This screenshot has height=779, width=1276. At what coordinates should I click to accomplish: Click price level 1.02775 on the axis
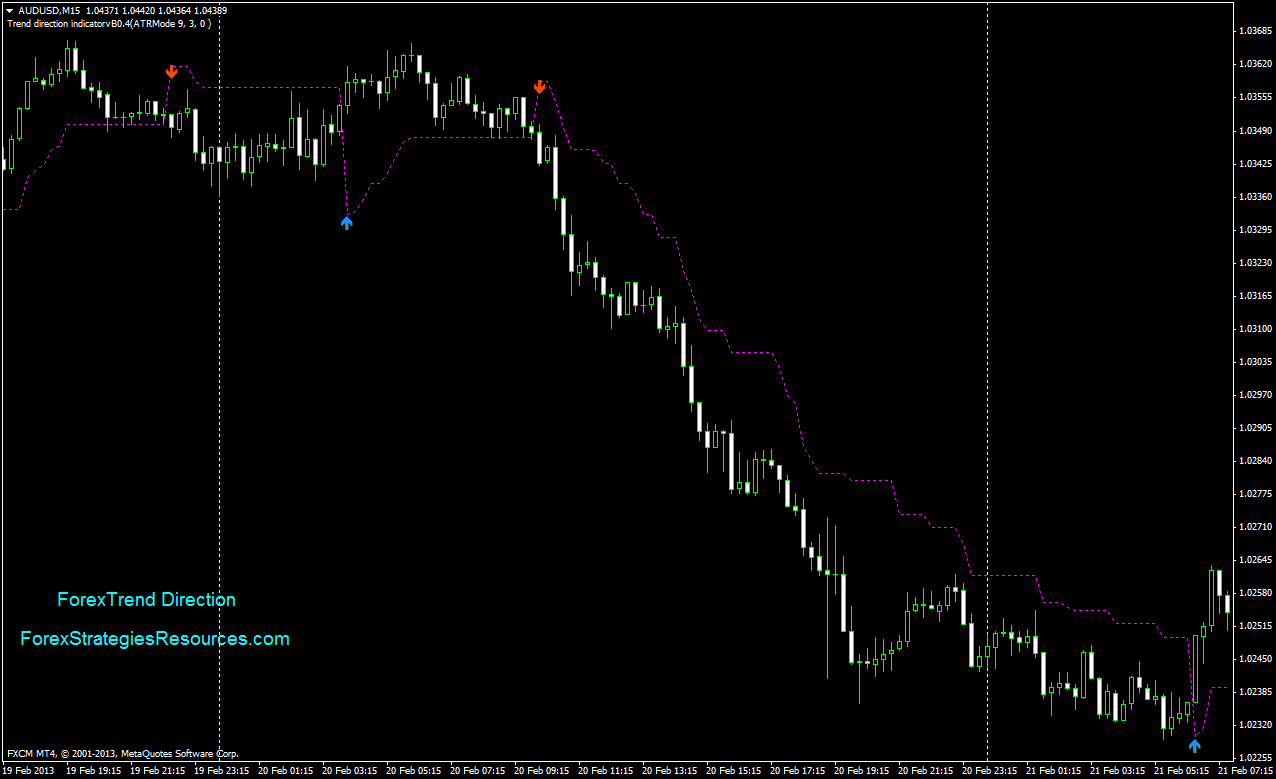coord(1254,493)
